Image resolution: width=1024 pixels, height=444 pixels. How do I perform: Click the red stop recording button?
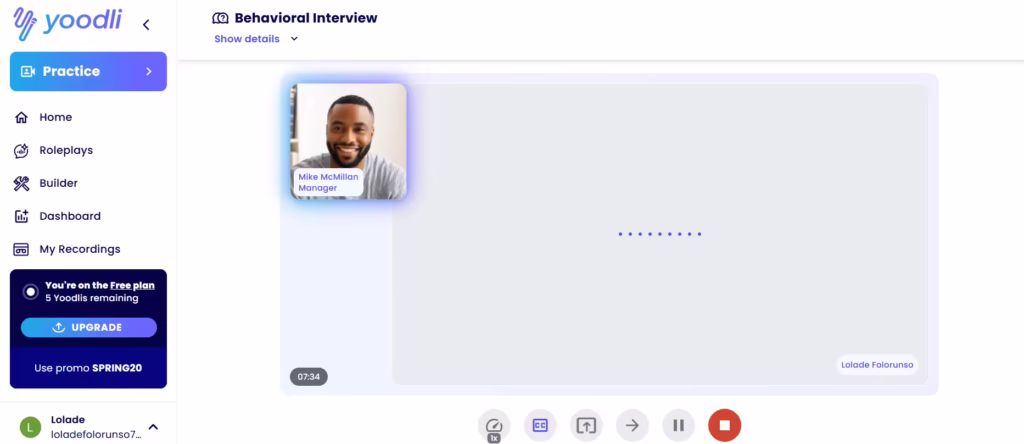[724, 426]
